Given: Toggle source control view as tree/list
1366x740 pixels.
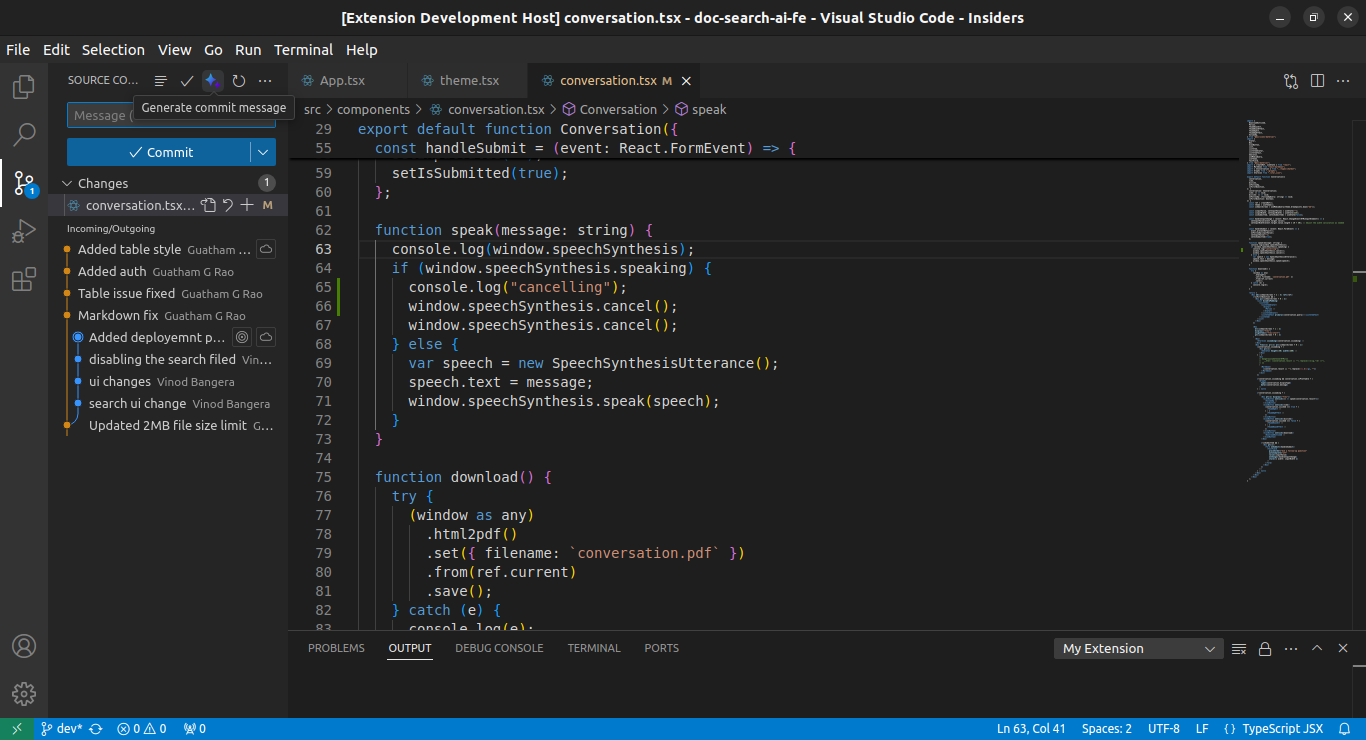Looking at the screenshot, I should point(161,81).
